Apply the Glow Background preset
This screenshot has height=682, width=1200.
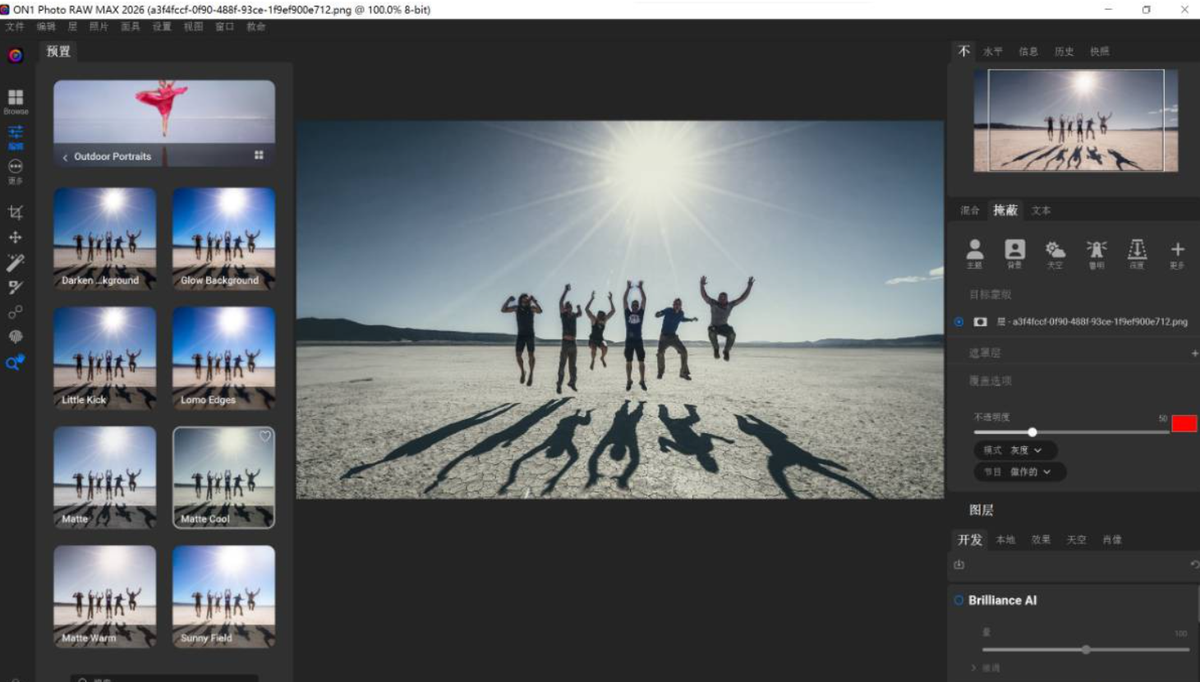point(223,239)
